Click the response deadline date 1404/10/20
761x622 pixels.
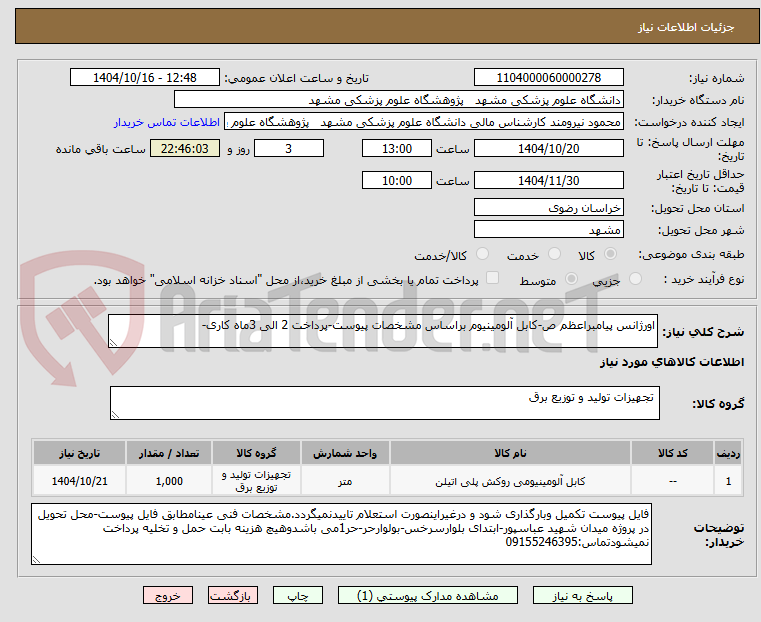pos(548,148)
